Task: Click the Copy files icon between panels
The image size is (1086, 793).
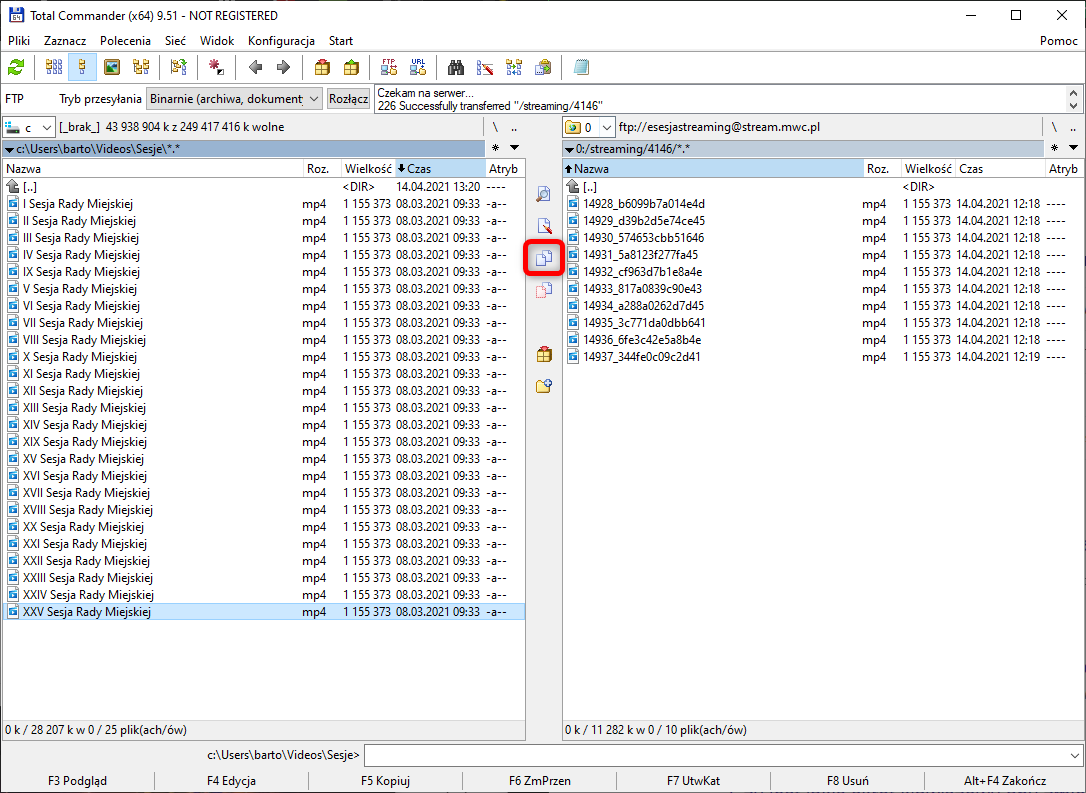Action: coord(544,257)
